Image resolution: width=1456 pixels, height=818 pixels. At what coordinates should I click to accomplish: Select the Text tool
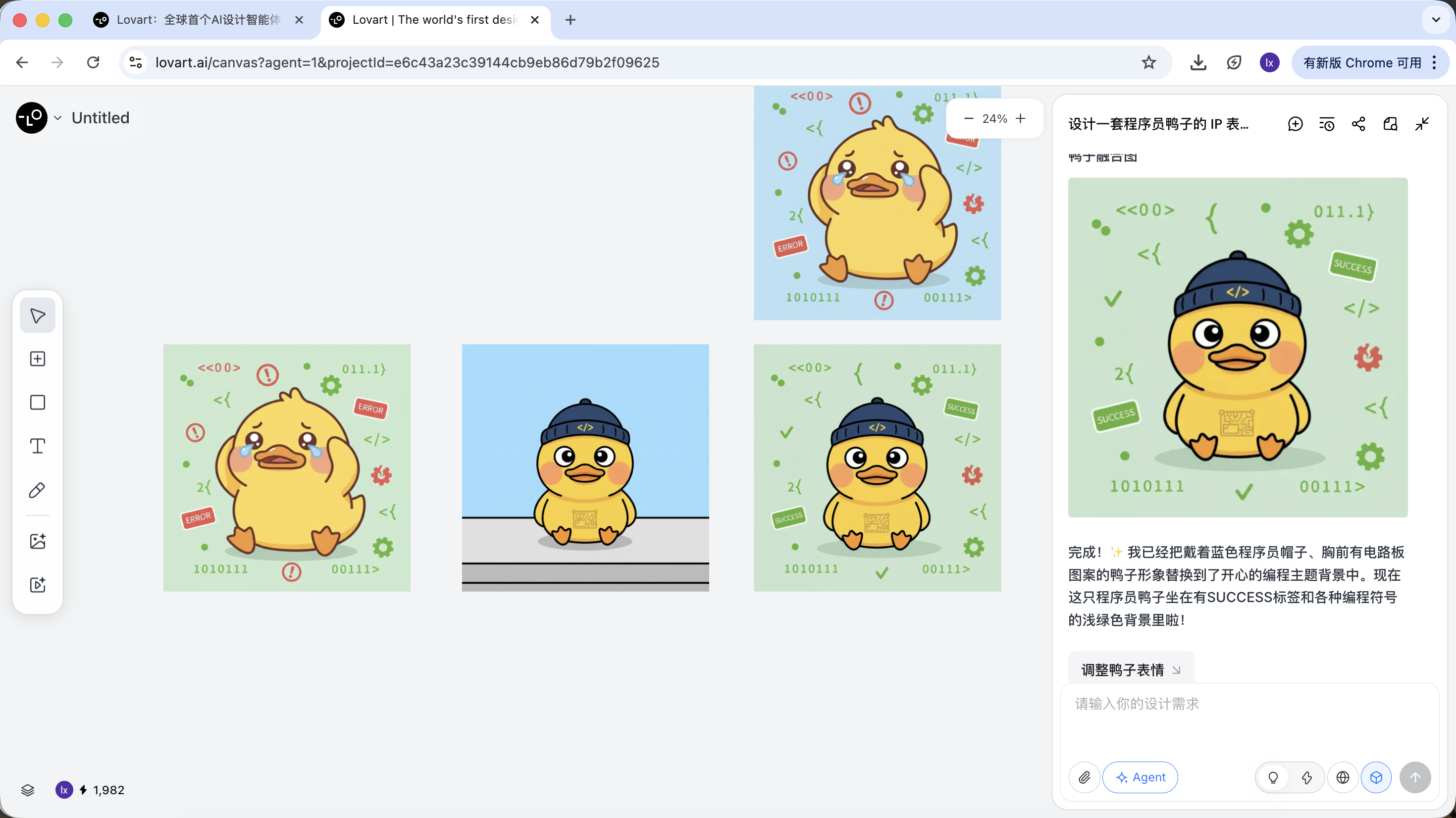(37, 446)
